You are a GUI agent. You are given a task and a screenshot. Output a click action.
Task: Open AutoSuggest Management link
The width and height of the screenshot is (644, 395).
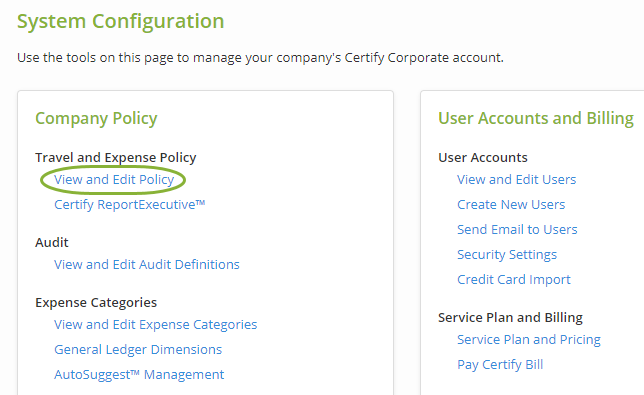point(139,374)
